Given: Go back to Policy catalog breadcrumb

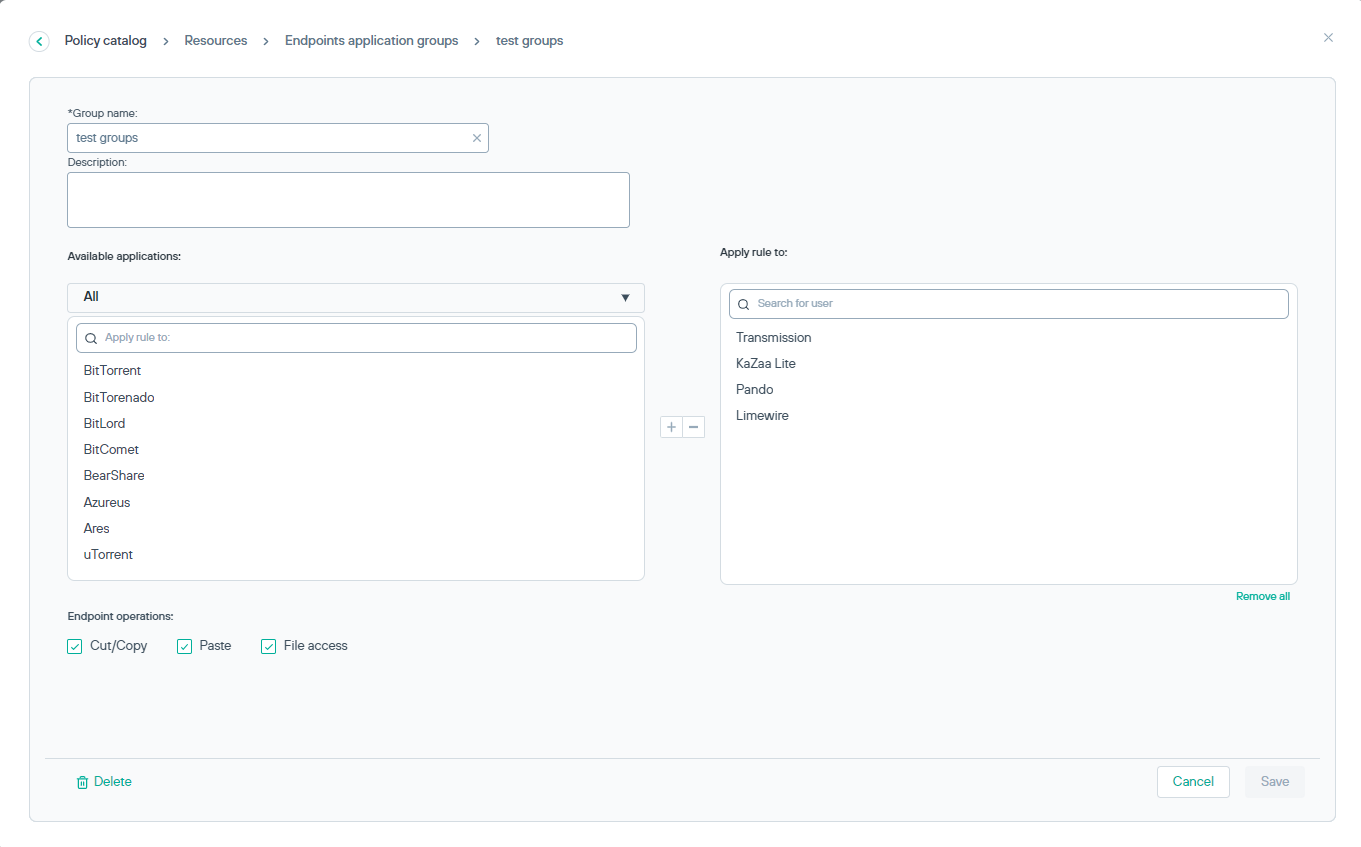Looking at the screenshot, I should point(105,40).
